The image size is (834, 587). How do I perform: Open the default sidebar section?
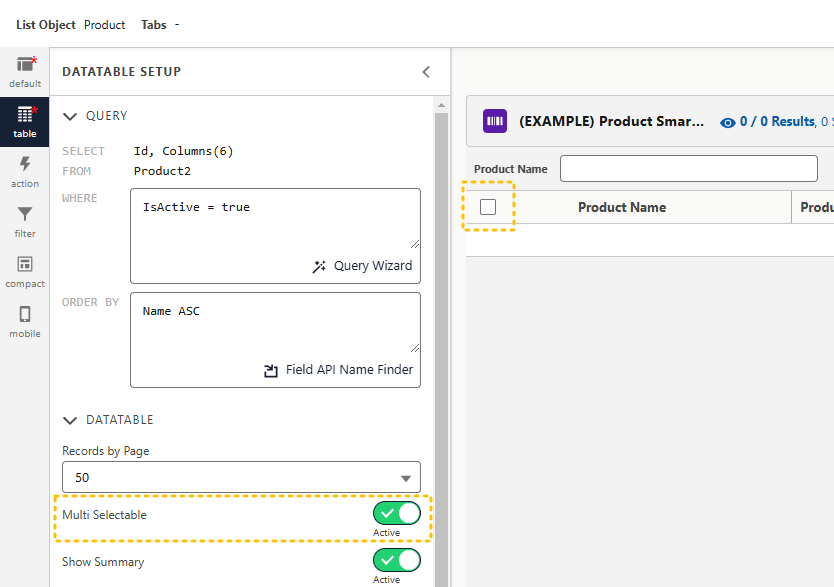click(25, 72)
